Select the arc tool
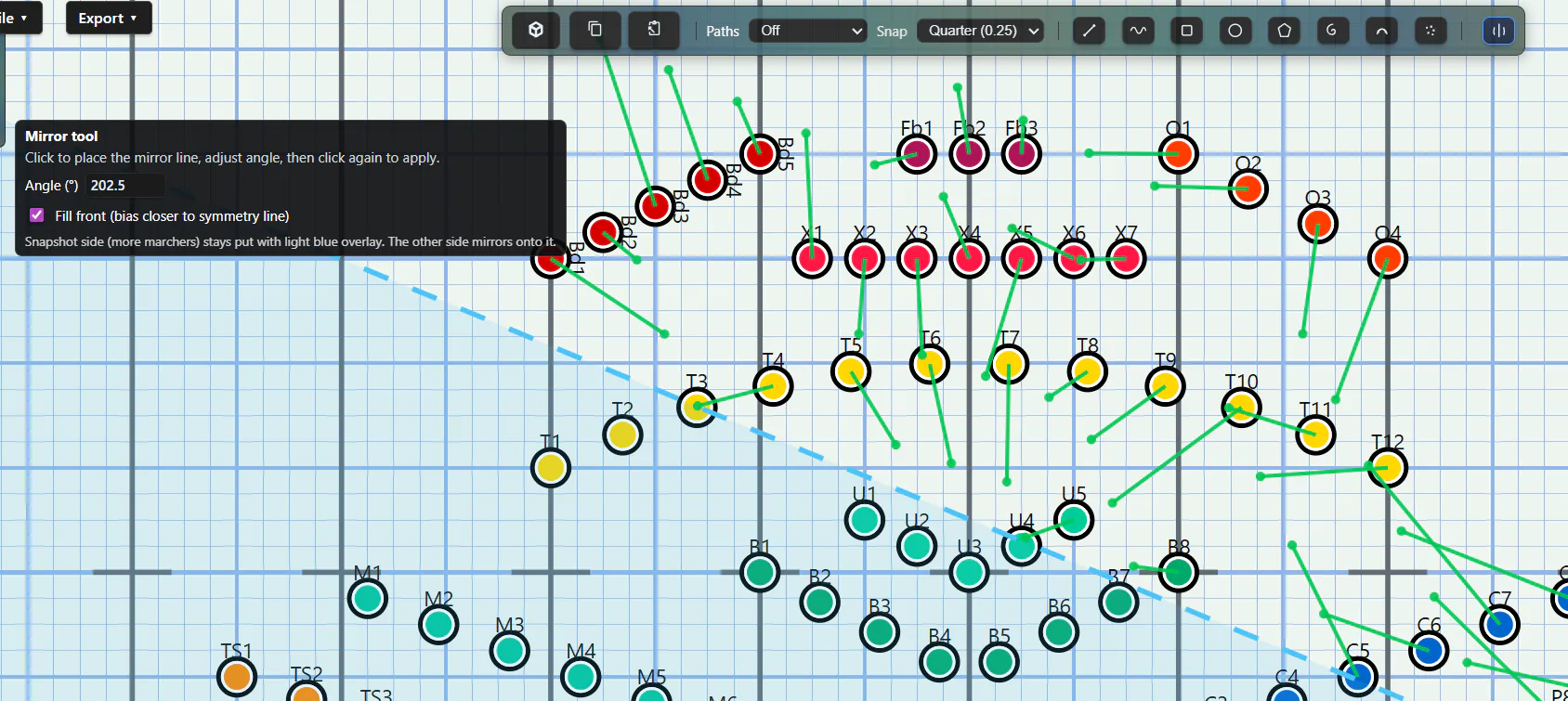The width and height of the screenshot is (1568, 701). point(1382,31)
